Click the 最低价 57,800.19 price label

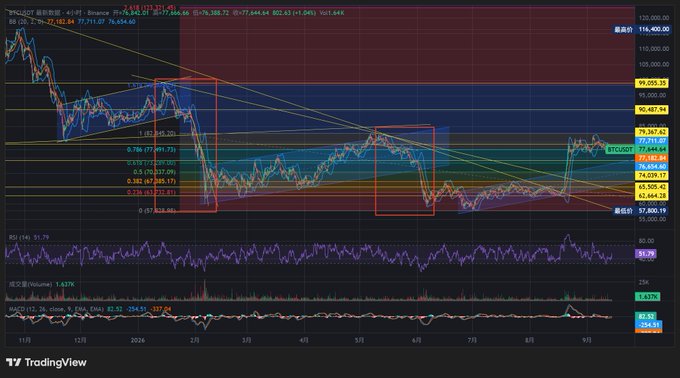(x=641, y=211)
